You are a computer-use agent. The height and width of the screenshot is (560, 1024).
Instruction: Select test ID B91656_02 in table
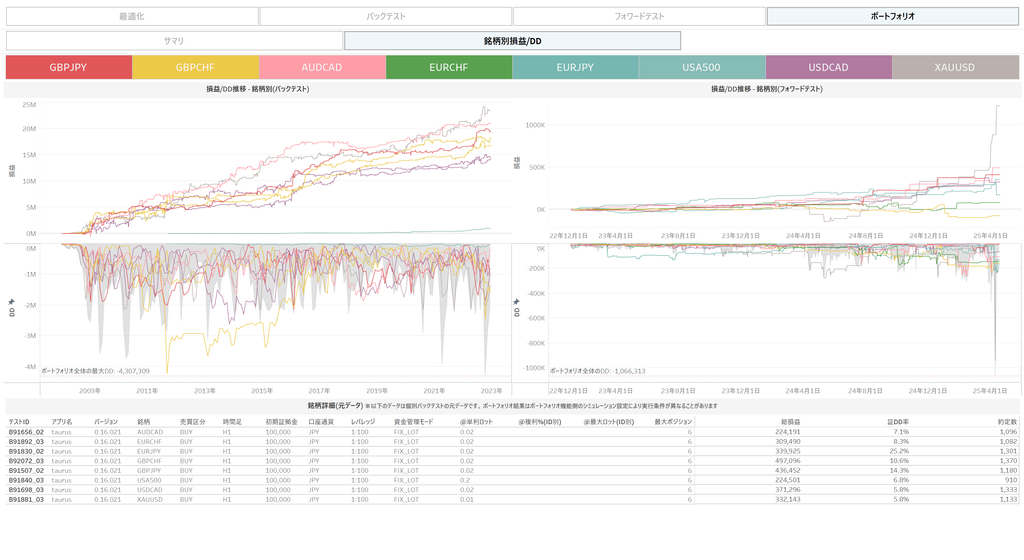pos(26,432)
